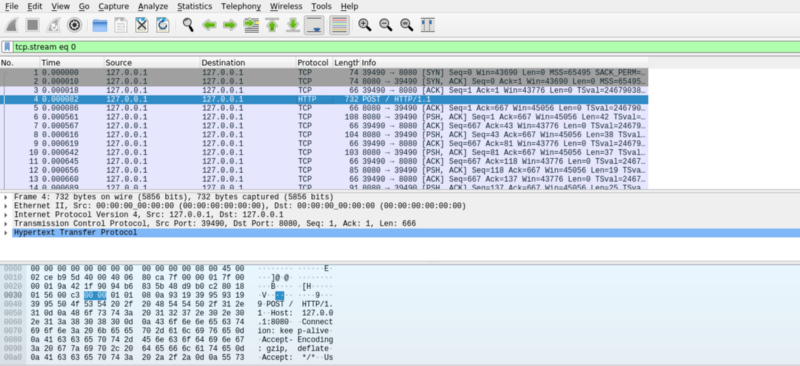Click highlighted 00 00 bytes at offset 0030
The image size is (800, 366).
pyautogui.click(x=95, y=295)
